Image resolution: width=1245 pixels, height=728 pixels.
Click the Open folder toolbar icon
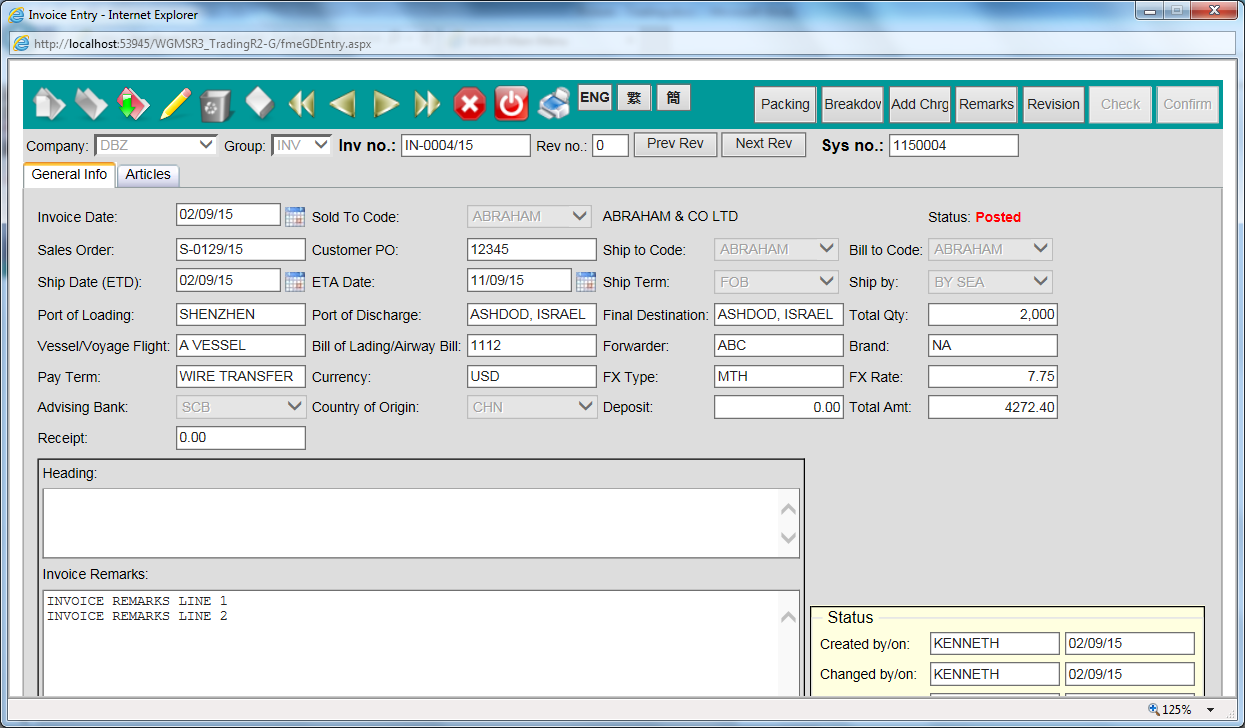pyautogui.click(x=91, y=104)
